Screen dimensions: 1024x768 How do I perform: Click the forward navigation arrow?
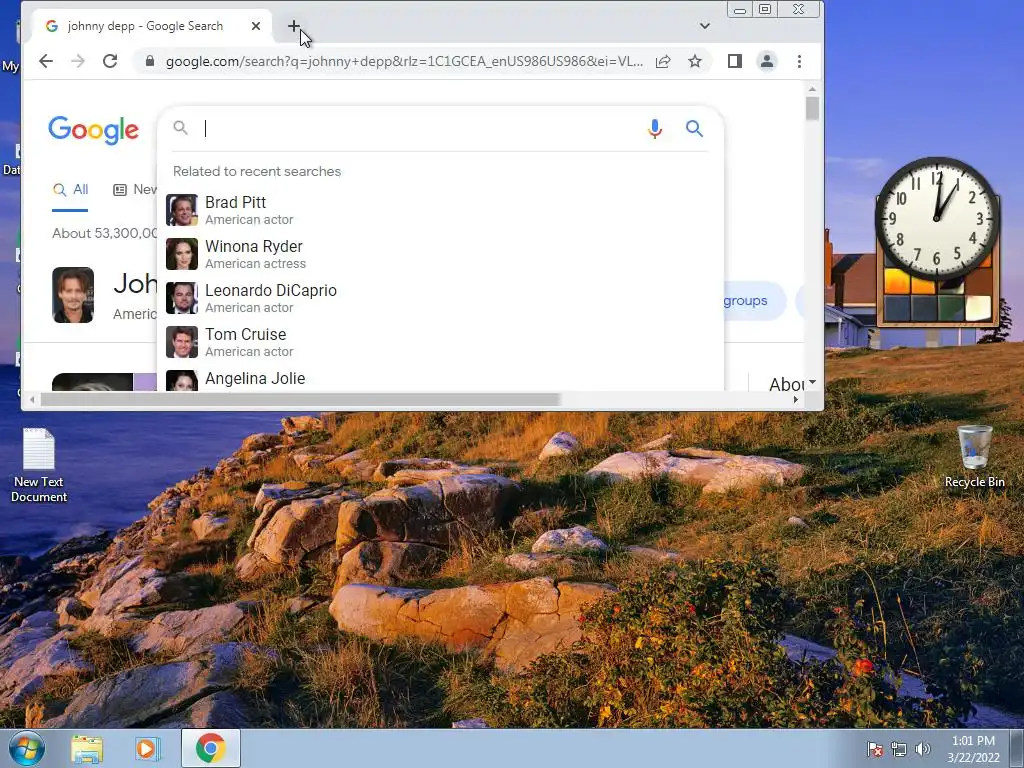78,61
